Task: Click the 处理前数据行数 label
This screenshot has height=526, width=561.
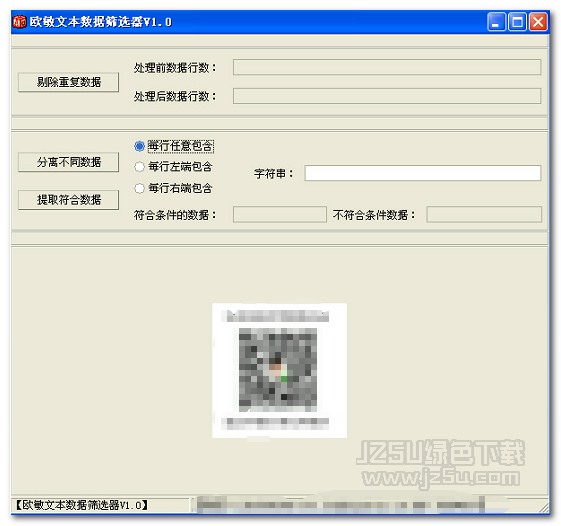Action: [175, 68]
